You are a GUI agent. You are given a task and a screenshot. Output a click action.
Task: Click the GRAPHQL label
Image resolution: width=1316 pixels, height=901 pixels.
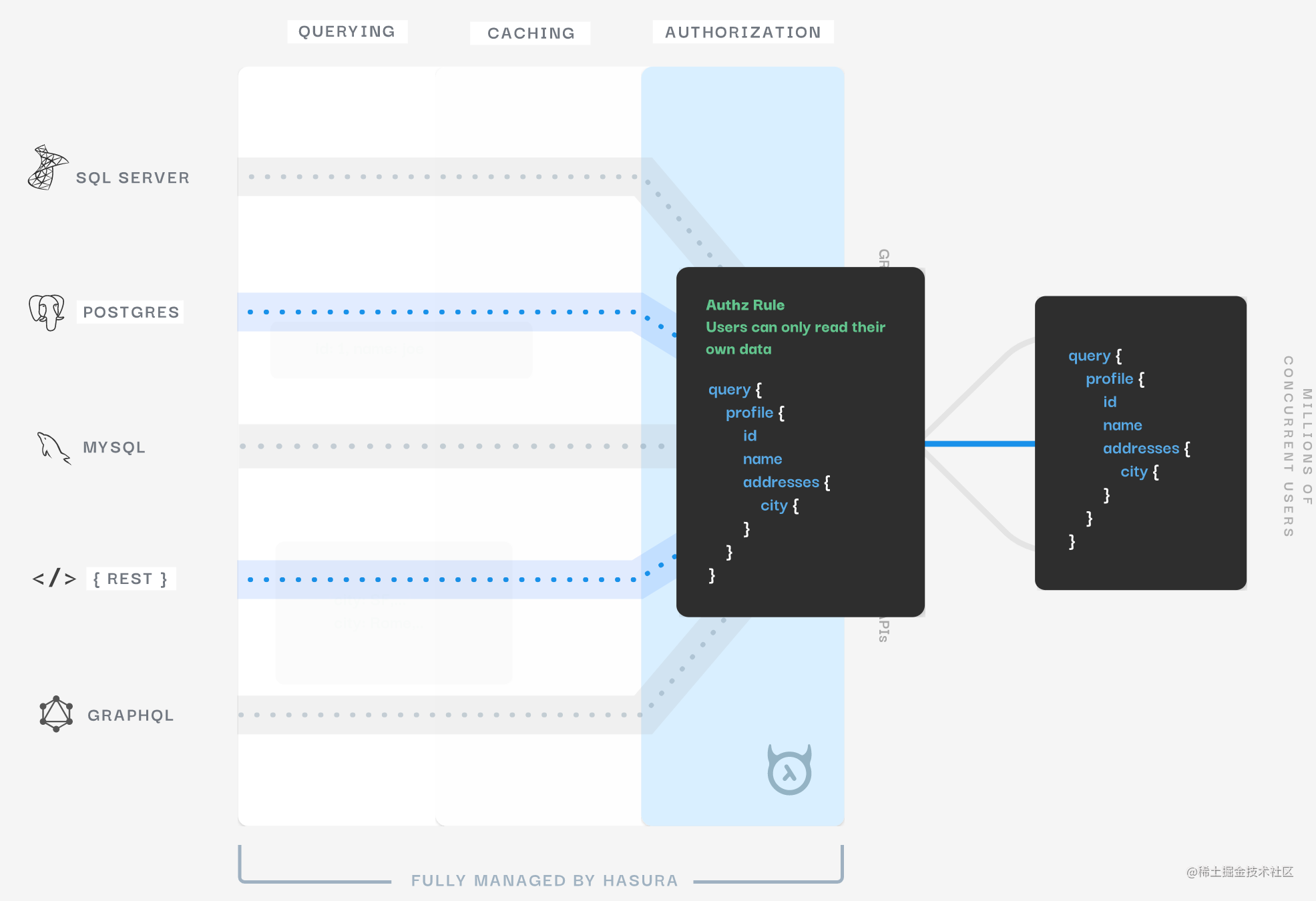click(x=131, y=715)
